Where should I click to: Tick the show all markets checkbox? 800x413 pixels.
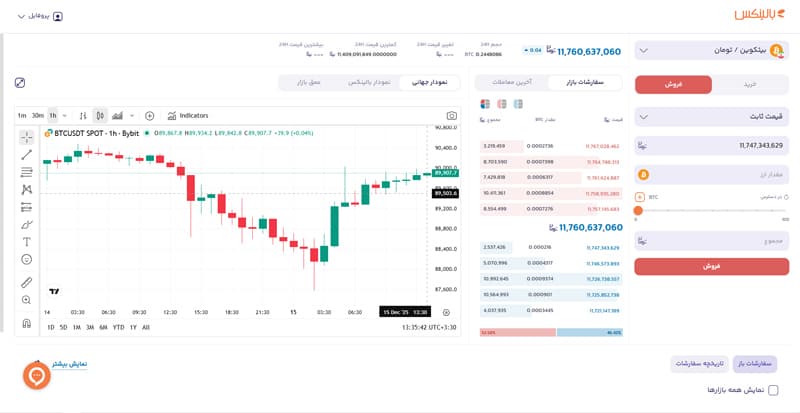pyautogui.click(x=773, y=390)
